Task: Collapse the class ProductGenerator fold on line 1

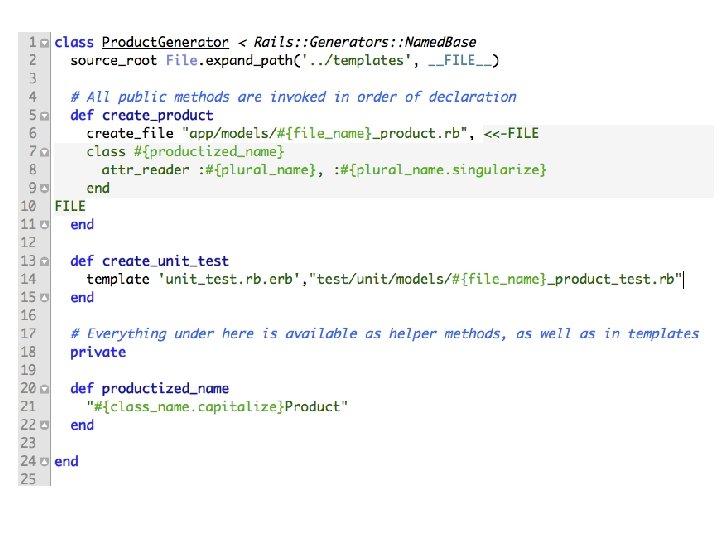Action: 44,43
